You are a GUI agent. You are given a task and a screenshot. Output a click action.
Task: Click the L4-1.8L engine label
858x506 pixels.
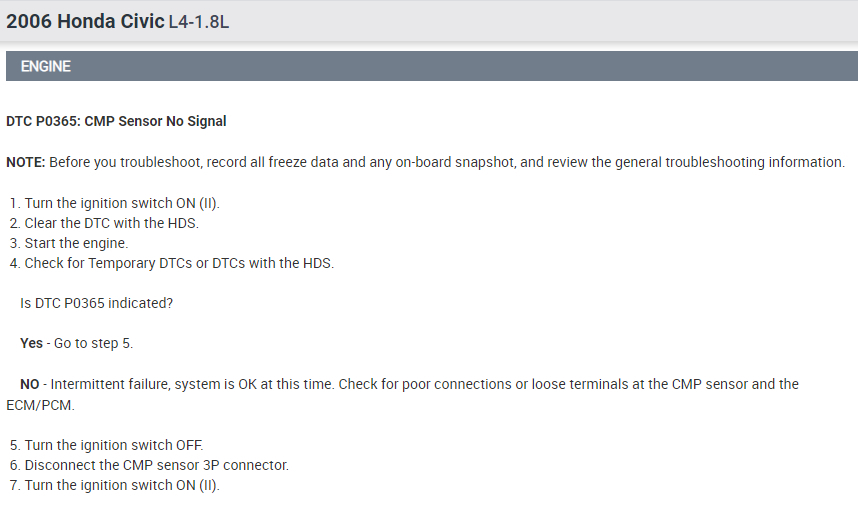click(x=199, y=22)
